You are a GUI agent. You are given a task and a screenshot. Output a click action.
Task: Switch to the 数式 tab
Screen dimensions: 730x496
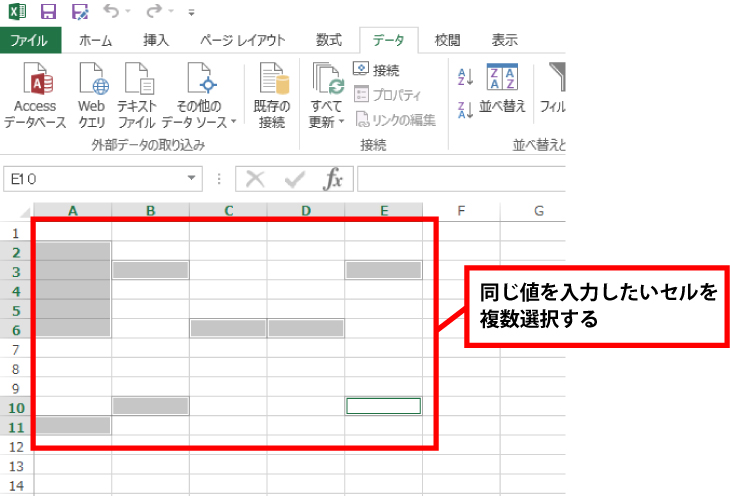(329, 40)
